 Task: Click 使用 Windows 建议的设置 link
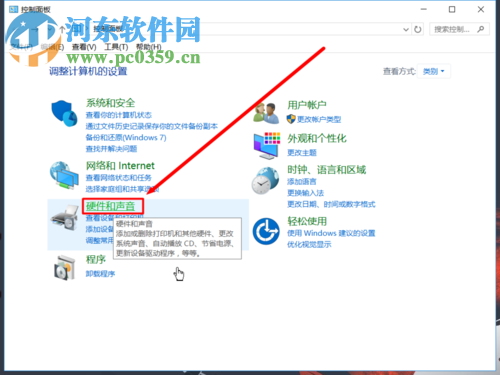coord(331,233)
